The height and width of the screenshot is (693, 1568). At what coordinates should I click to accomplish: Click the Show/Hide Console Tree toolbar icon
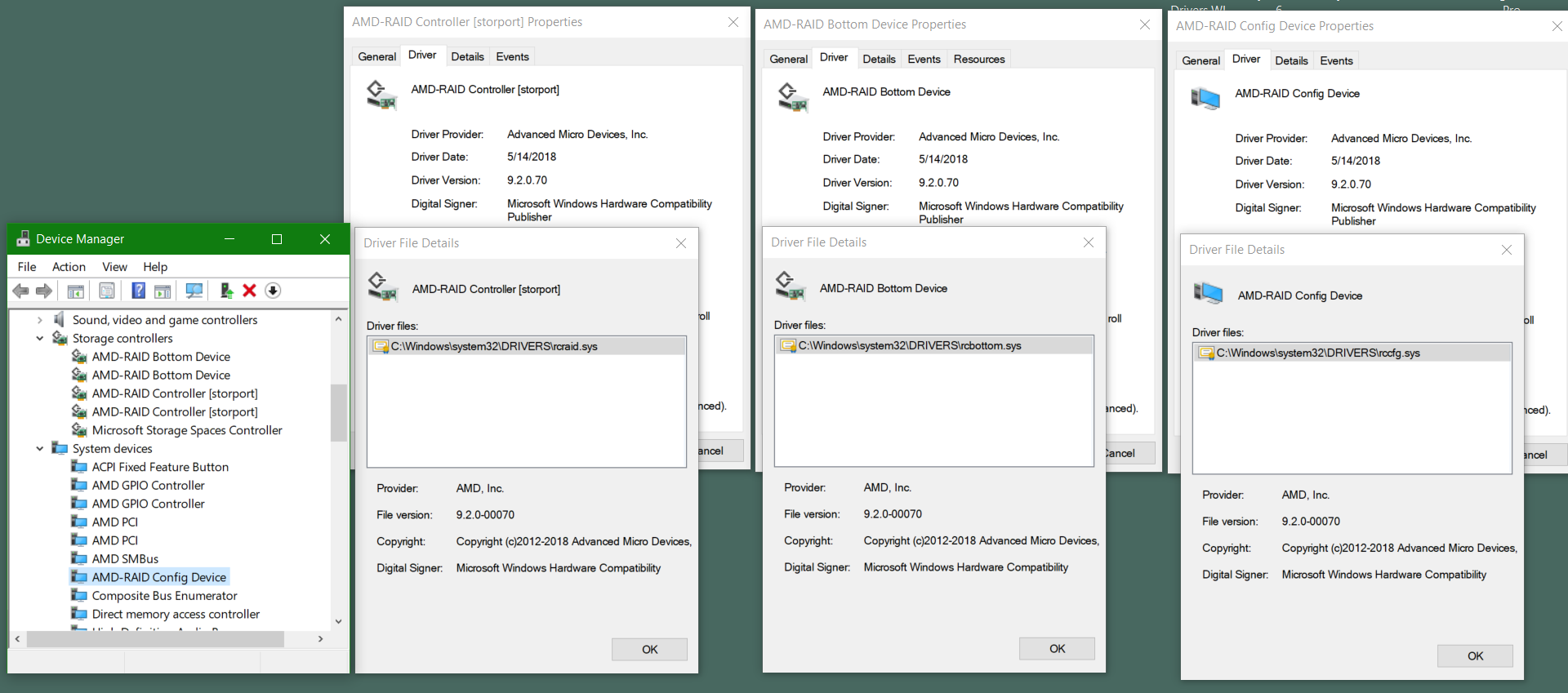coord(76,291)
